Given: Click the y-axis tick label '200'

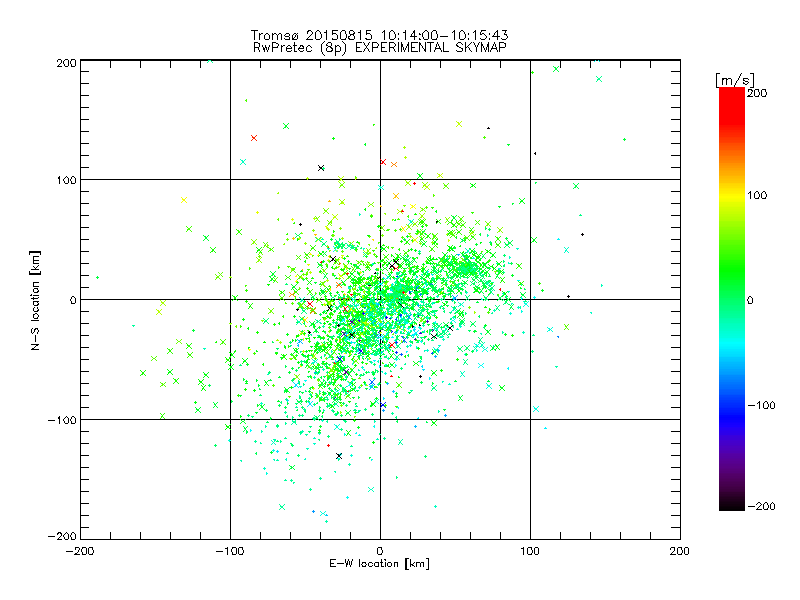Looking at the screenshot, I should [x=66, y=63].
